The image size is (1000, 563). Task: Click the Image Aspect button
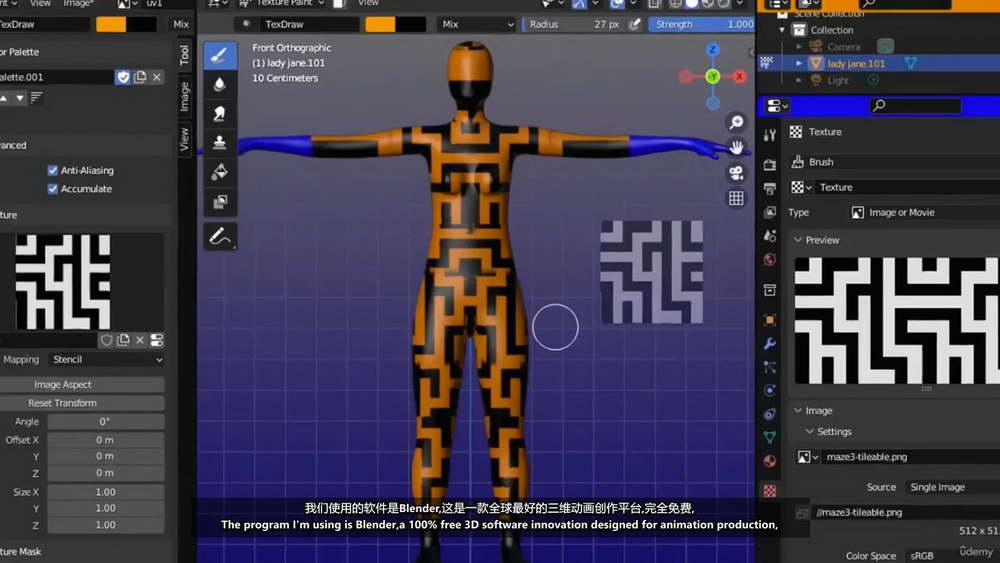click(x=82, y=384)
